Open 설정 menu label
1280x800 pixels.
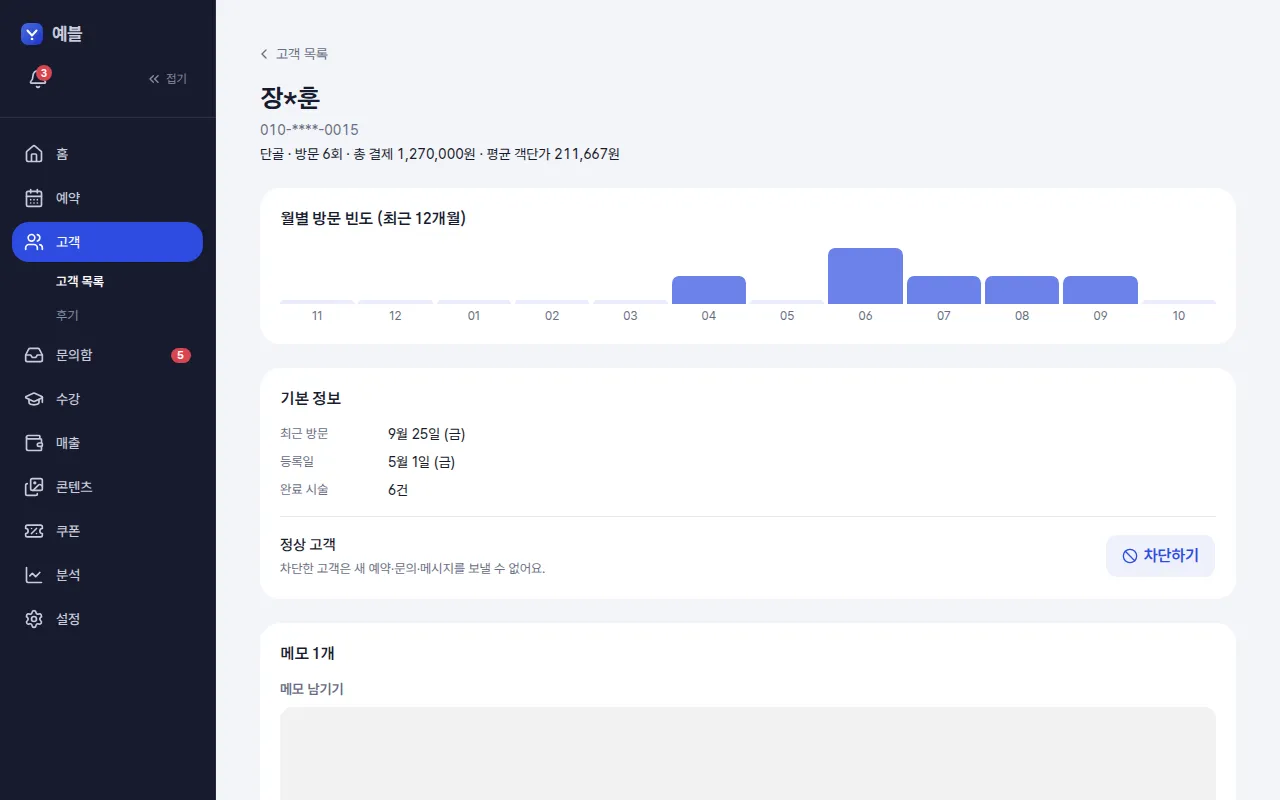[x=68, y=619]
